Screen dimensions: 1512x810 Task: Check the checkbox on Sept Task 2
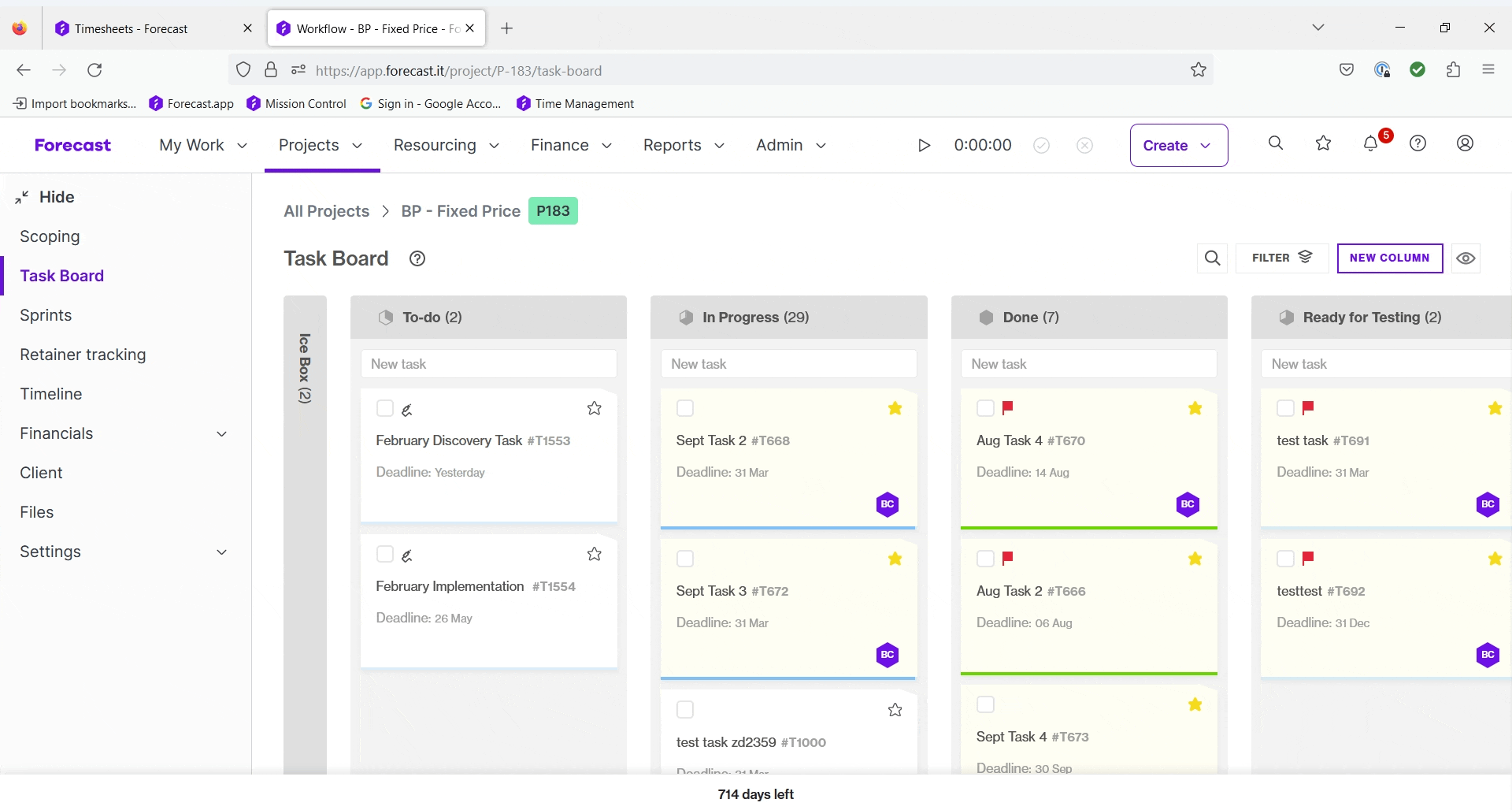(685, 408)
